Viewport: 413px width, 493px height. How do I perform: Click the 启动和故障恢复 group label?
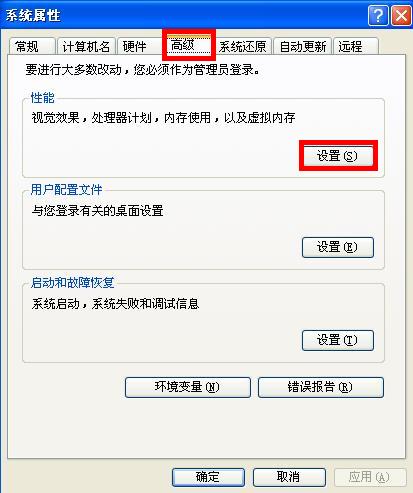(x=72, y=283)
